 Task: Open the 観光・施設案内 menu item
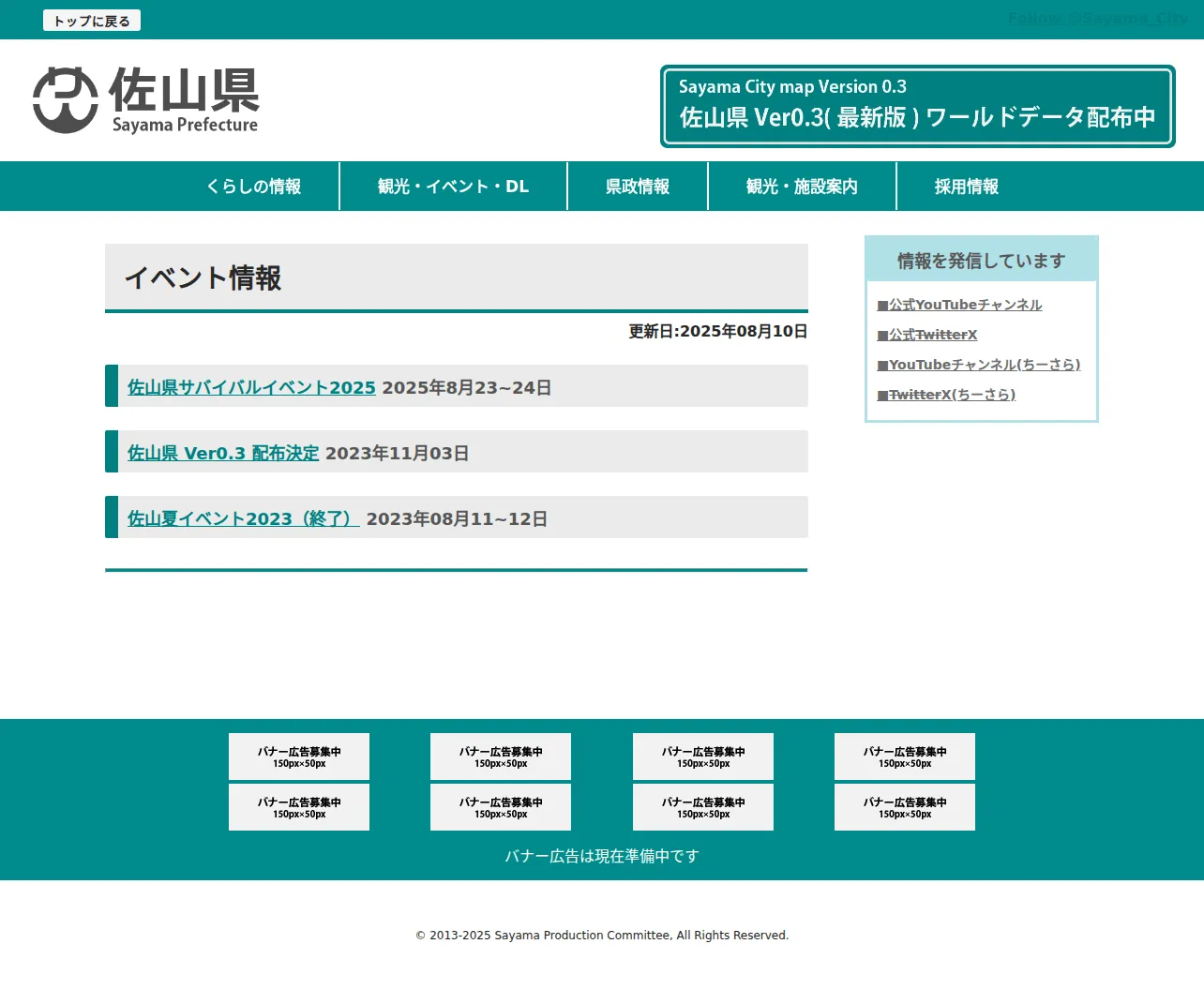pyautogui.click(x=802, y=187)
